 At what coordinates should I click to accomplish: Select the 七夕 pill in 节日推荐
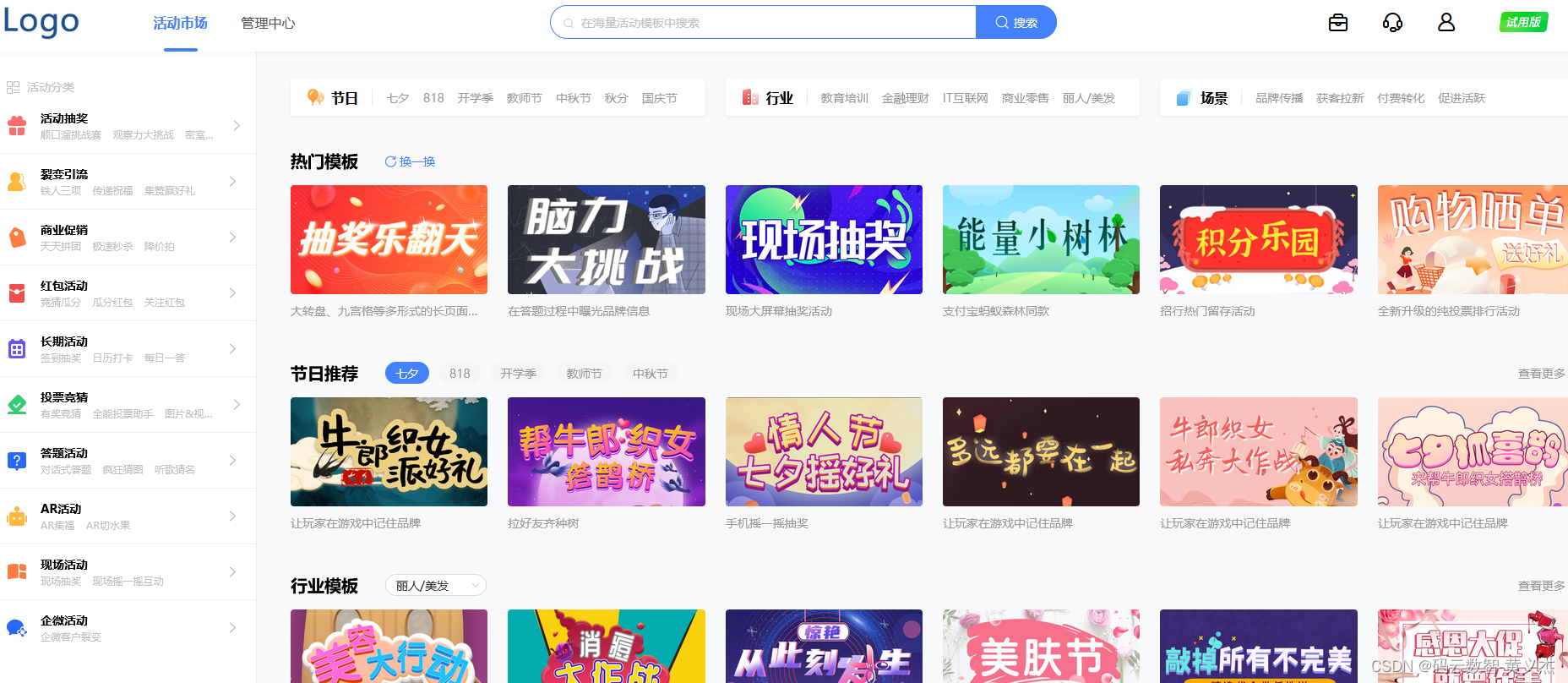[407, 374]
